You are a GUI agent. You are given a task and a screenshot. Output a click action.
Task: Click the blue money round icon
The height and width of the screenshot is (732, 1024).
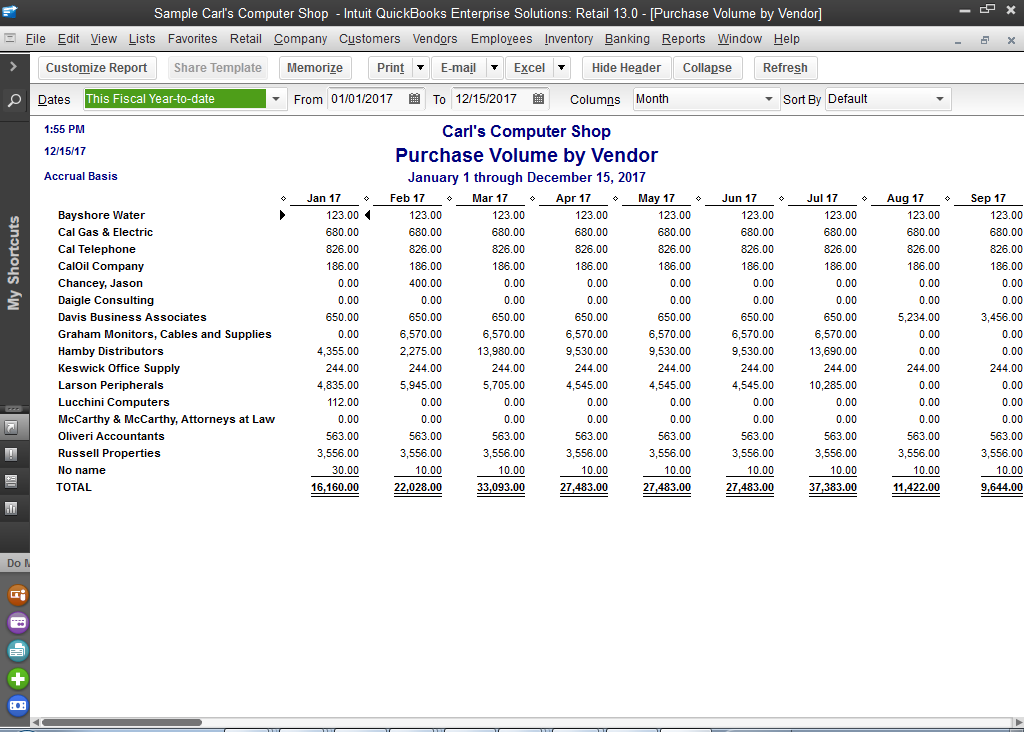(x=18, y=705)
